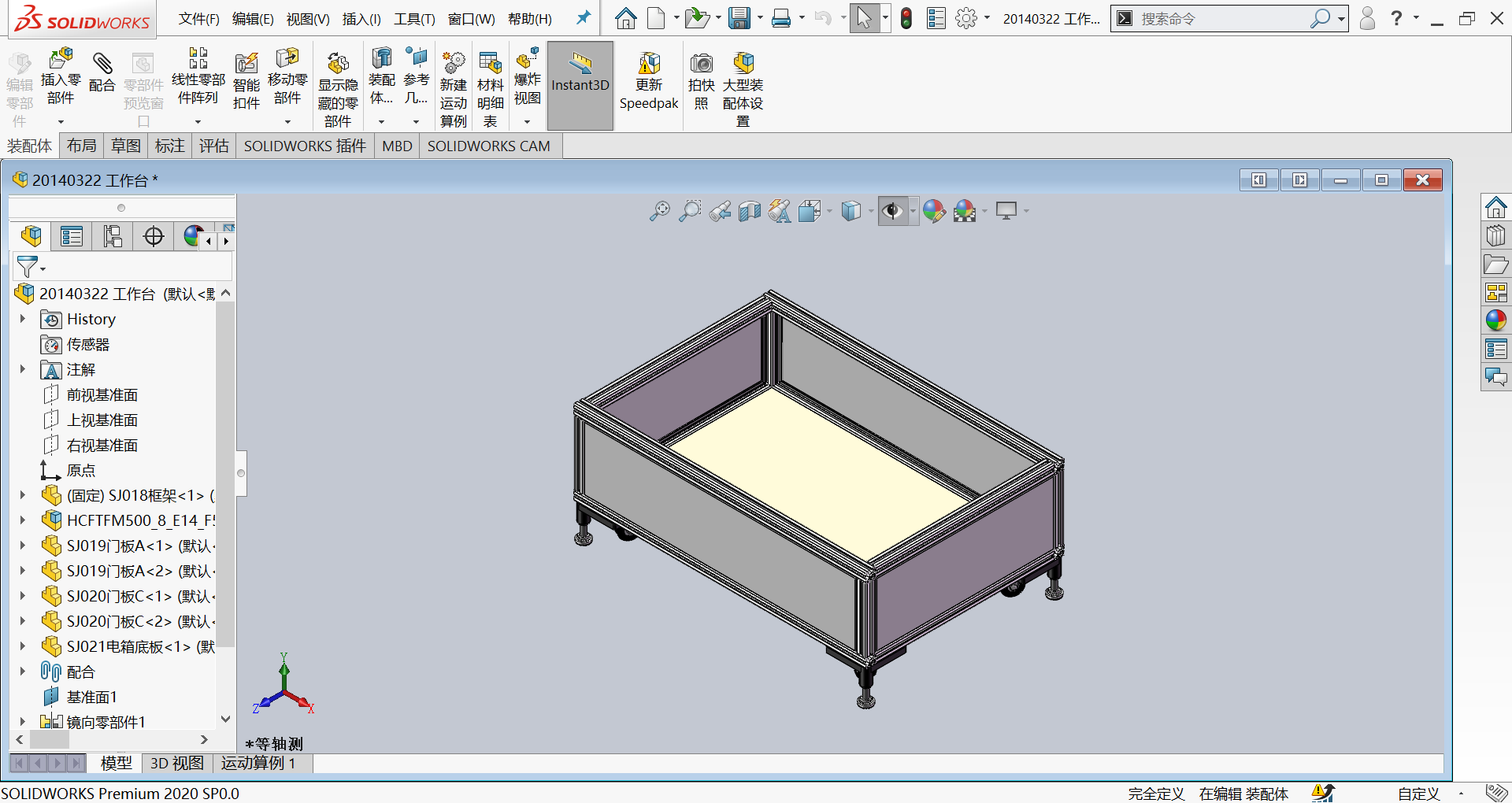
Task: Expand the History tree node
Action: (23, 319)
